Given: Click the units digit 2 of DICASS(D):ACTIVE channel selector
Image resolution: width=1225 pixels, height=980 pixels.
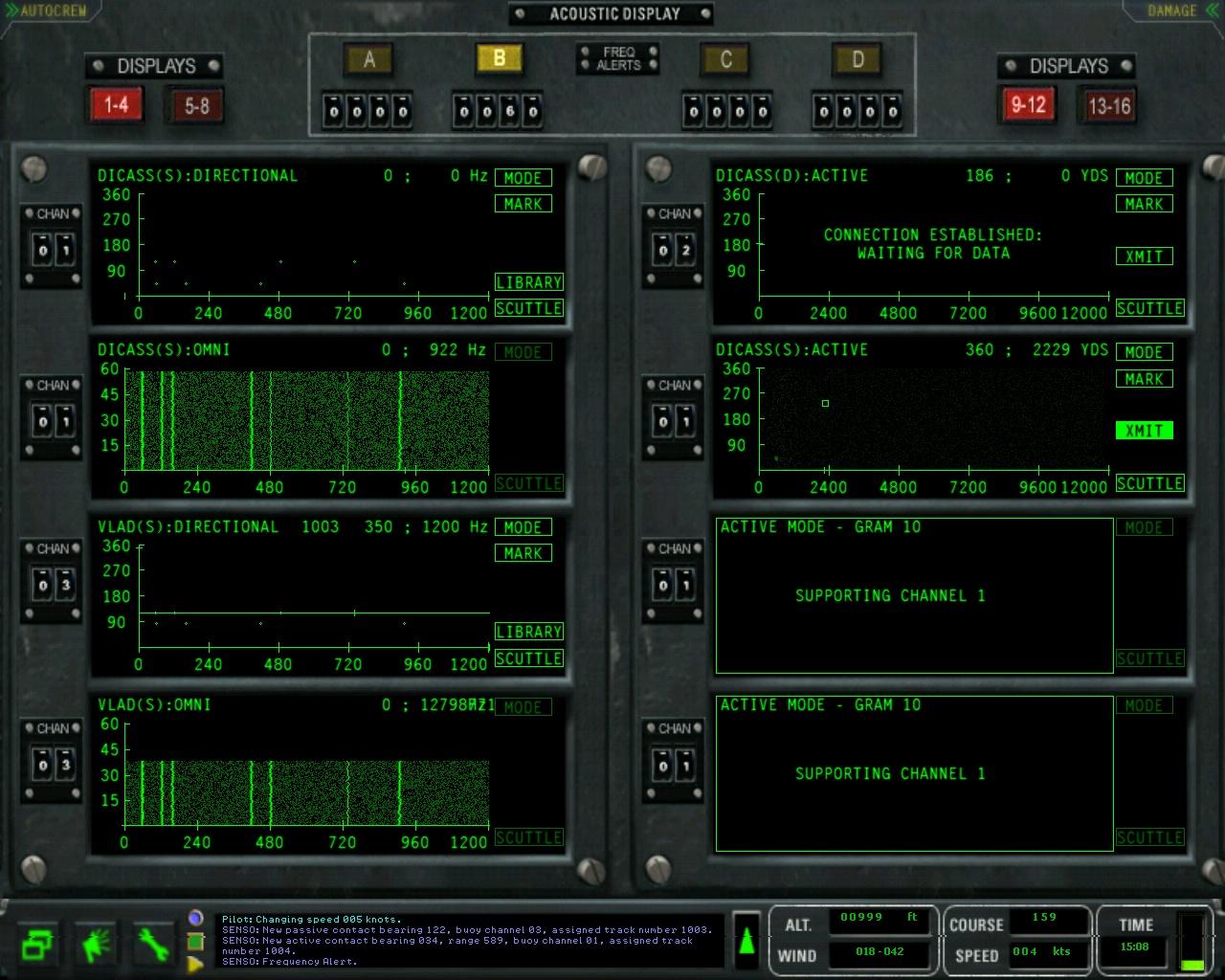Looking at the screenshot, I should (685, 251).
